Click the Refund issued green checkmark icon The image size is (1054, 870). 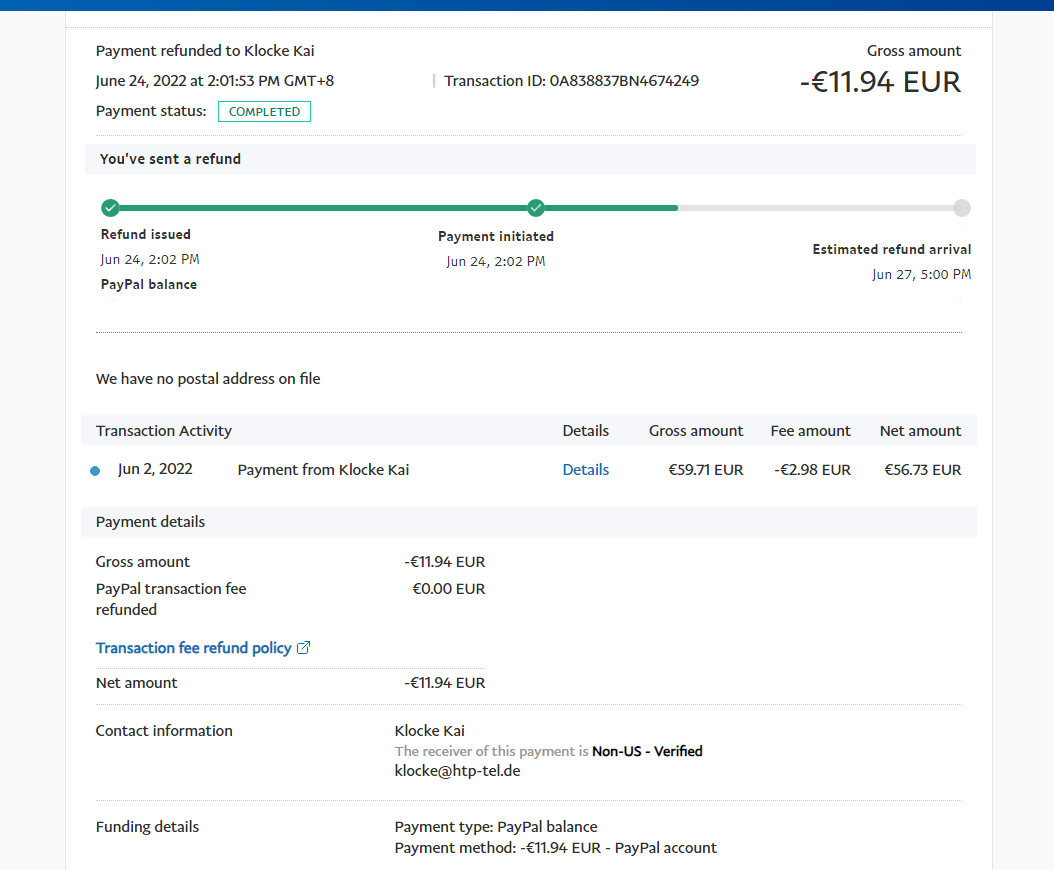pyautogui.click(x=110, y=208)
